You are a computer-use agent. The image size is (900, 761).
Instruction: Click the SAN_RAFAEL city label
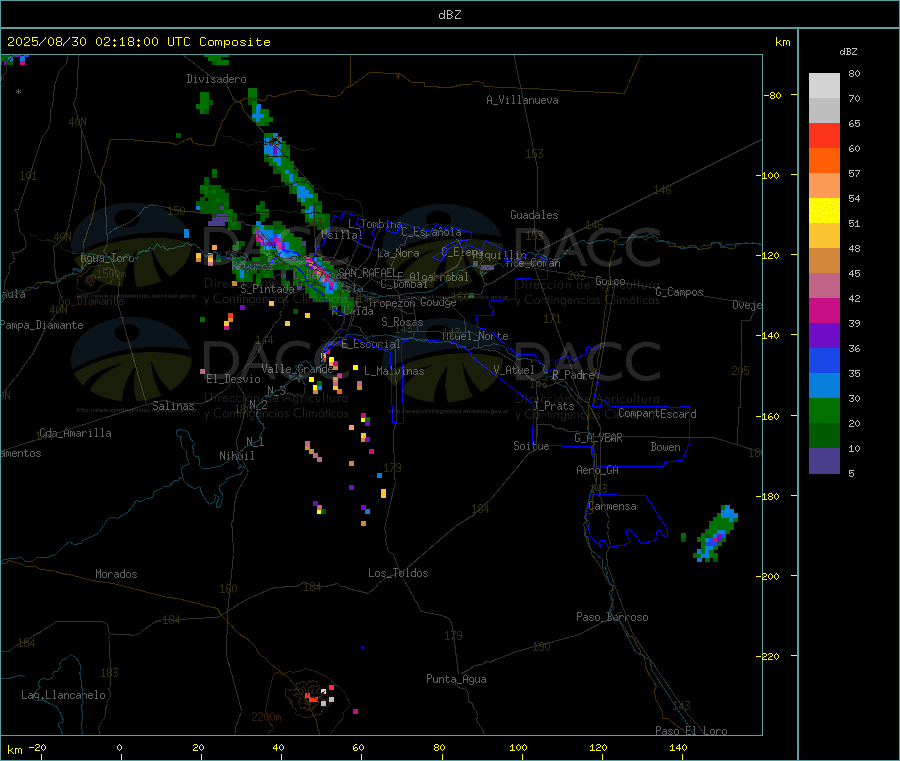click(x=367, y=273)
